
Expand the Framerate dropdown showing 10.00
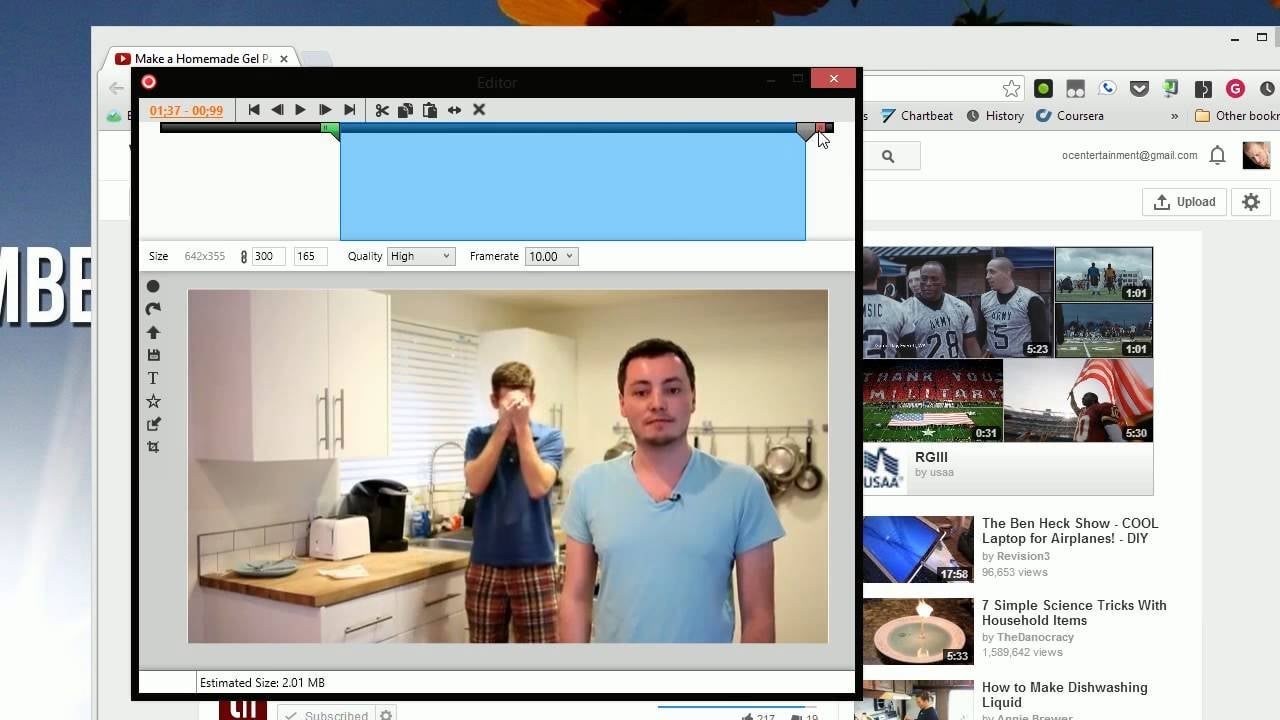[551, 257]
